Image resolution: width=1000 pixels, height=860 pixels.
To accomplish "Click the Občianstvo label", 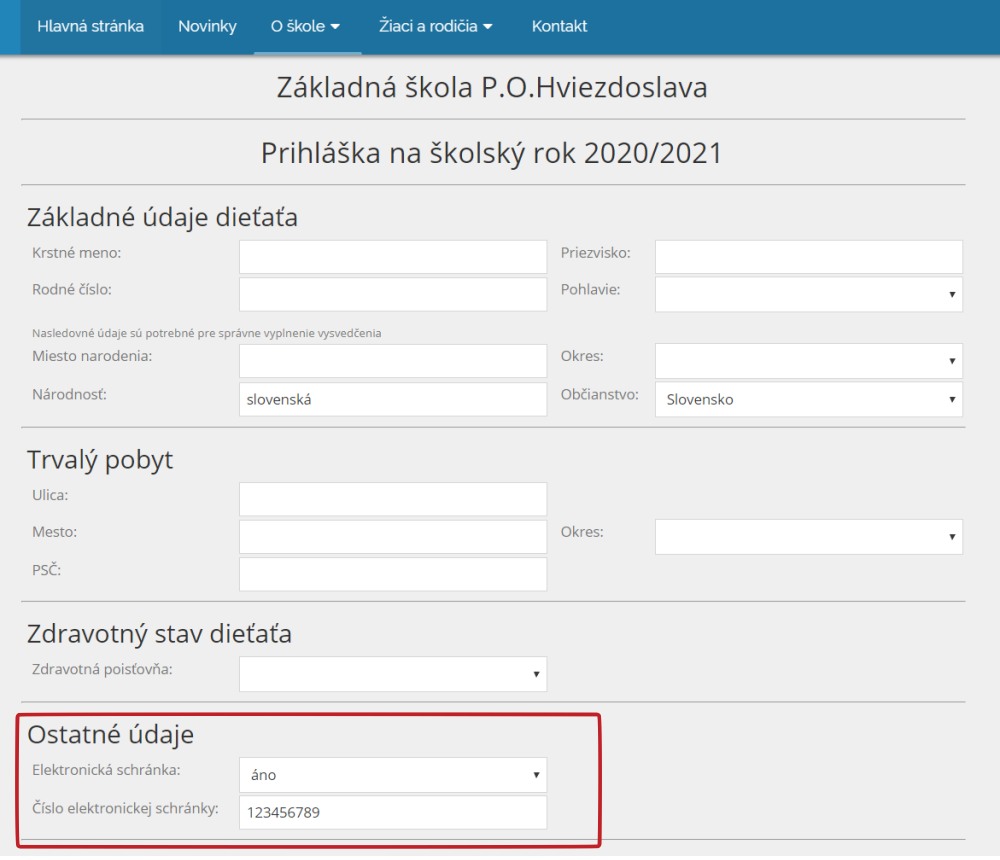I will coord(599,394).
